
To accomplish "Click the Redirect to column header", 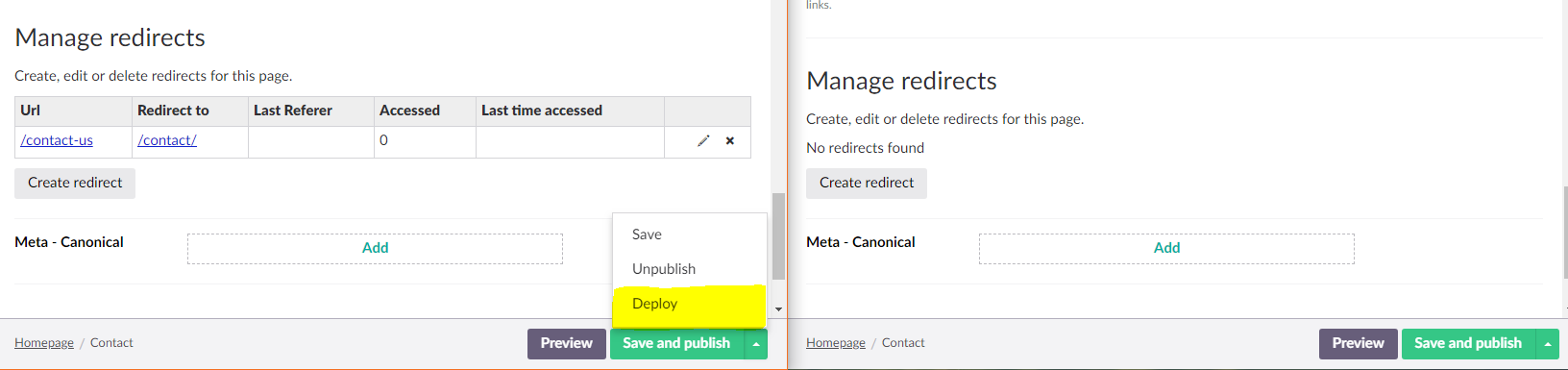I will [x=190, y=111].
